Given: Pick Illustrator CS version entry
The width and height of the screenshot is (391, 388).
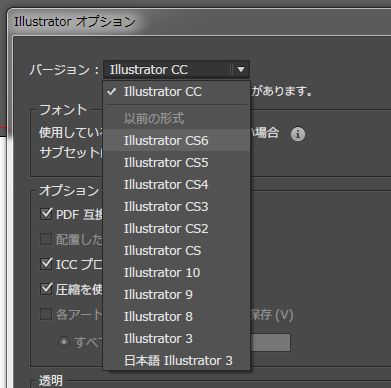Looking at the screenshot, I should pyautogui.click(x=177, y=250).
